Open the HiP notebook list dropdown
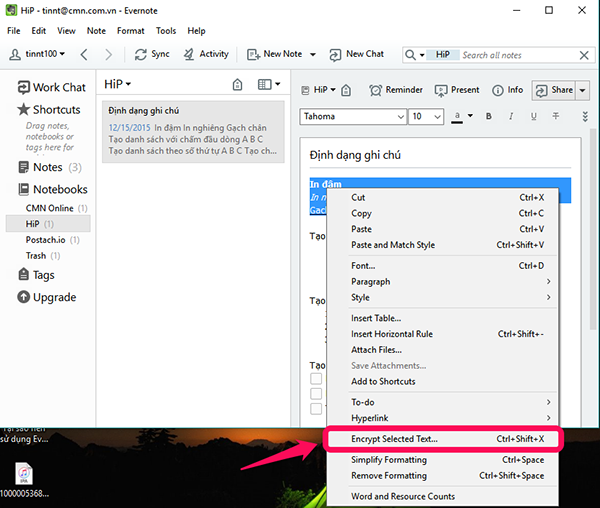600x508 pixels. pos(117,84)
